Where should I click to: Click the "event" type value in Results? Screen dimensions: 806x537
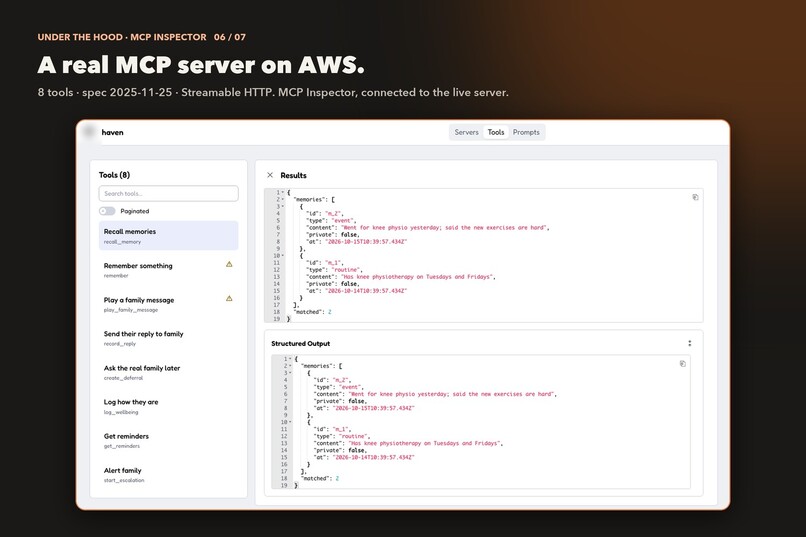[343, 220]
